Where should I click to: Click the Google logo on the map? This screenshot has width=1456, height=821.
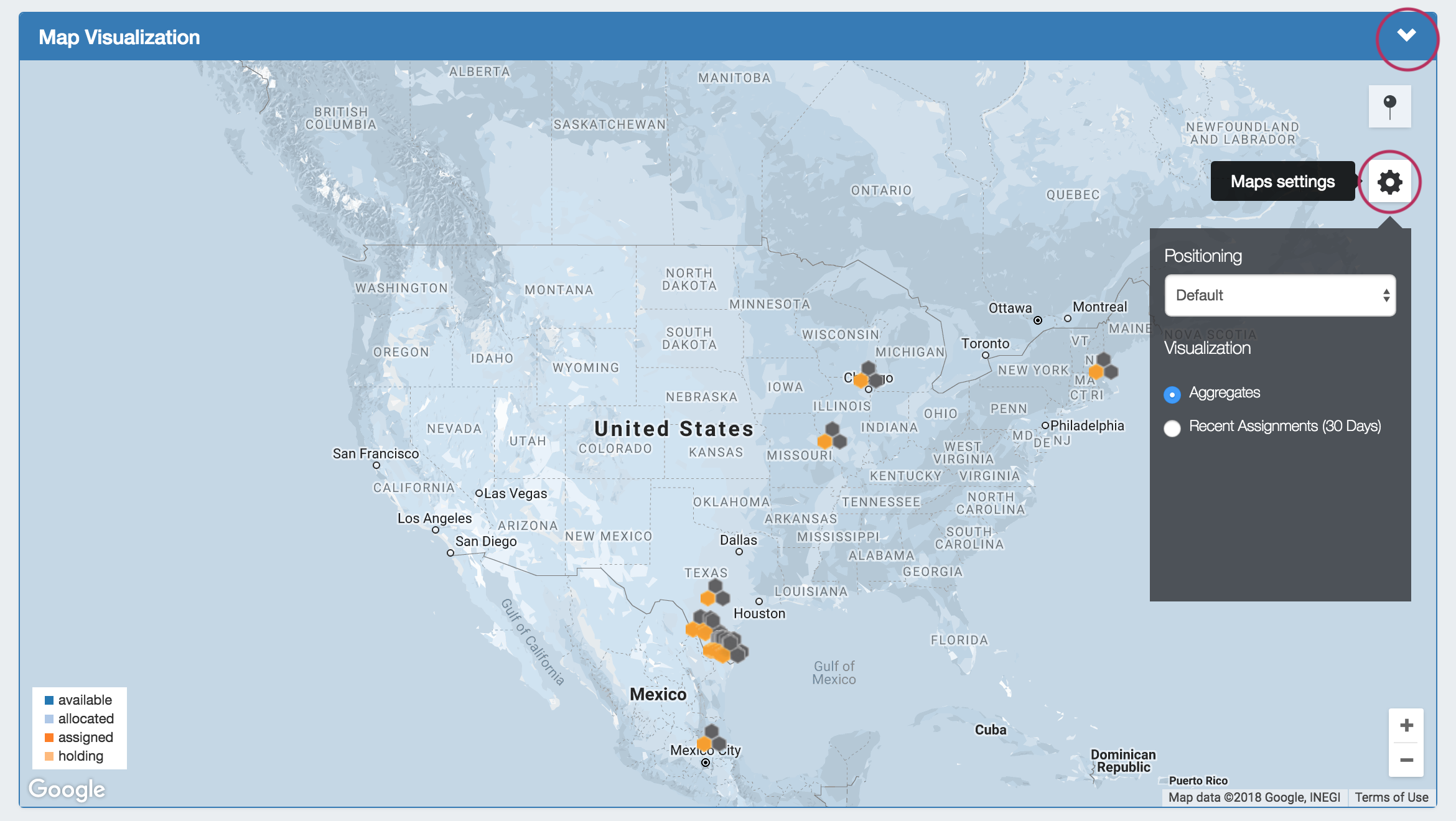[x=67, y=789]
